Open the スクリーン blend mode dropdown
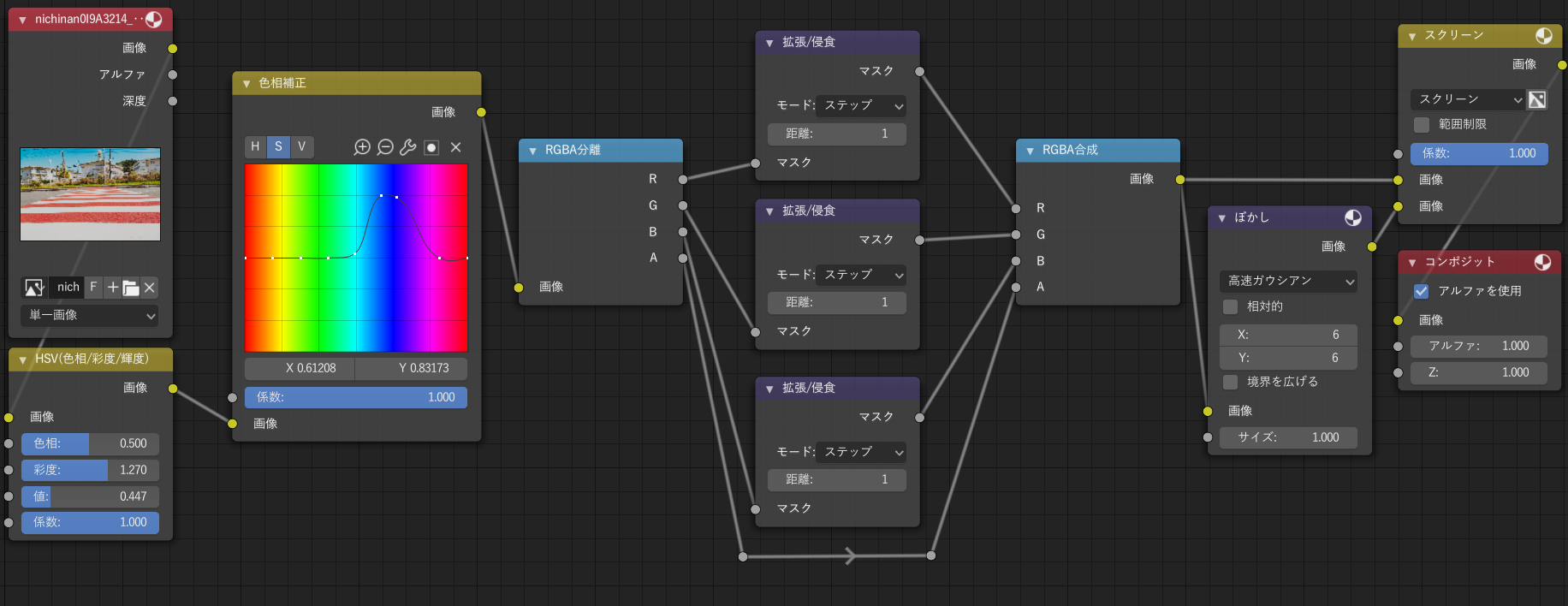1568x606 pixels. pyautogui.click(x=1468, y=100)
